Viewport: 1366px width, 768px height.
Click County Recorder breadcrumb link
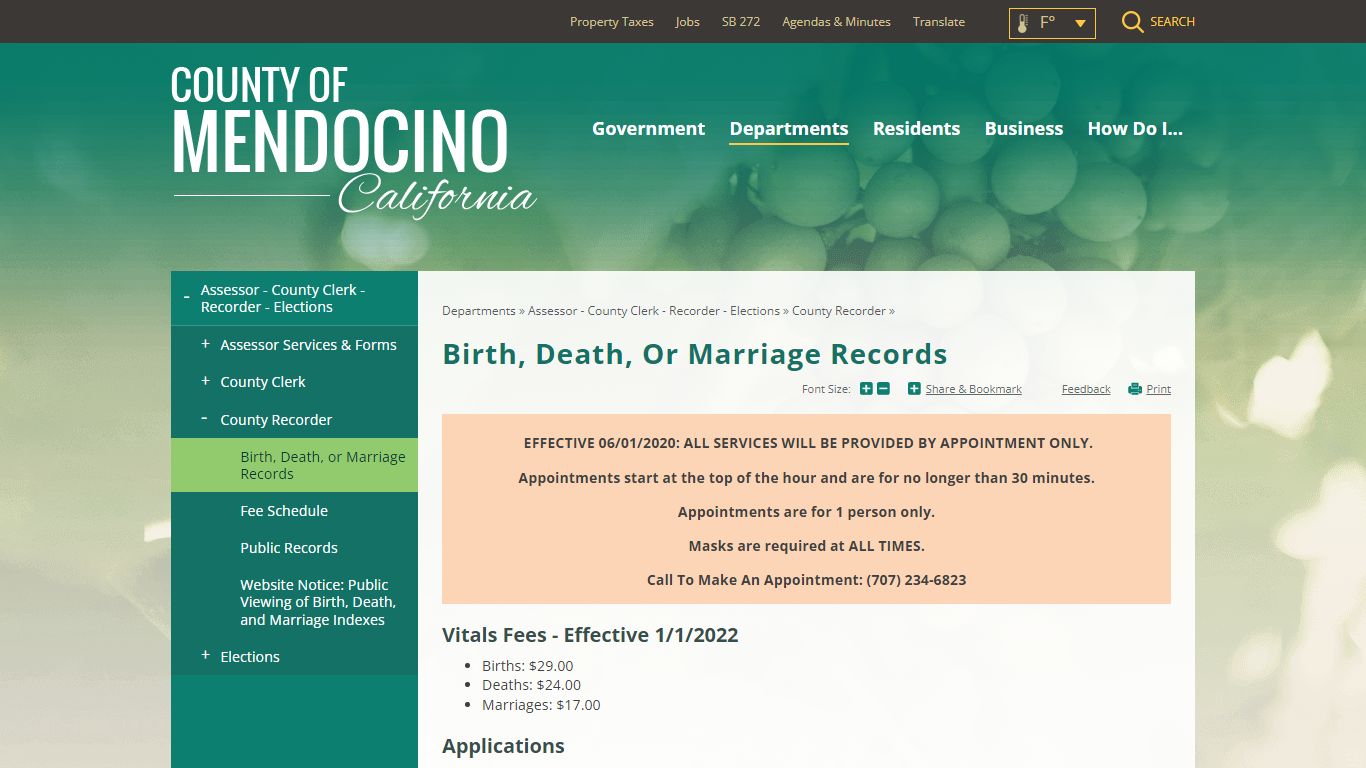[x=839, y=311]
